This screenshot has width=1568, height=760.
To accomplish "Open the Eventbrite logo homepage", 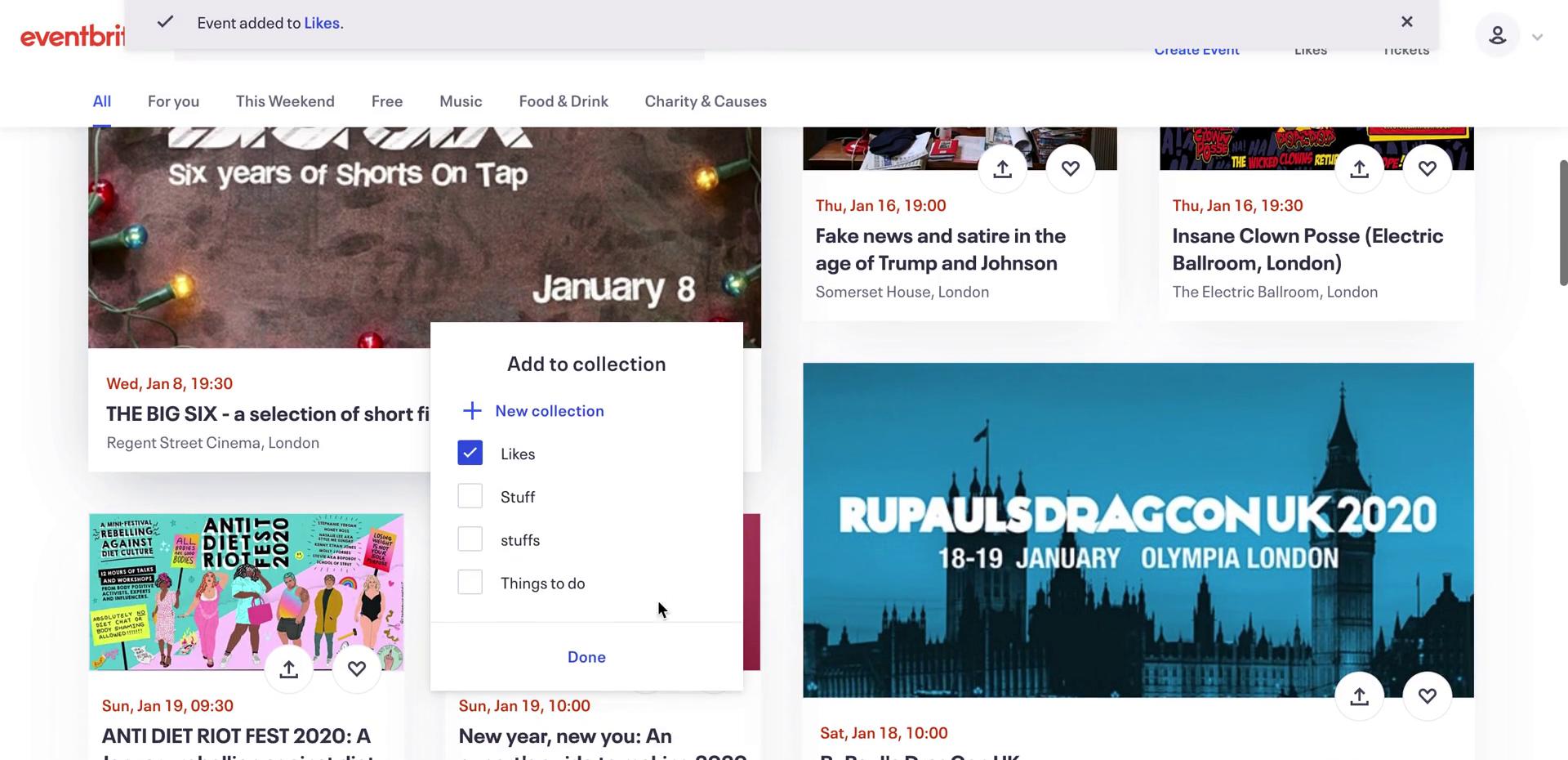I will tap(73, 37).
